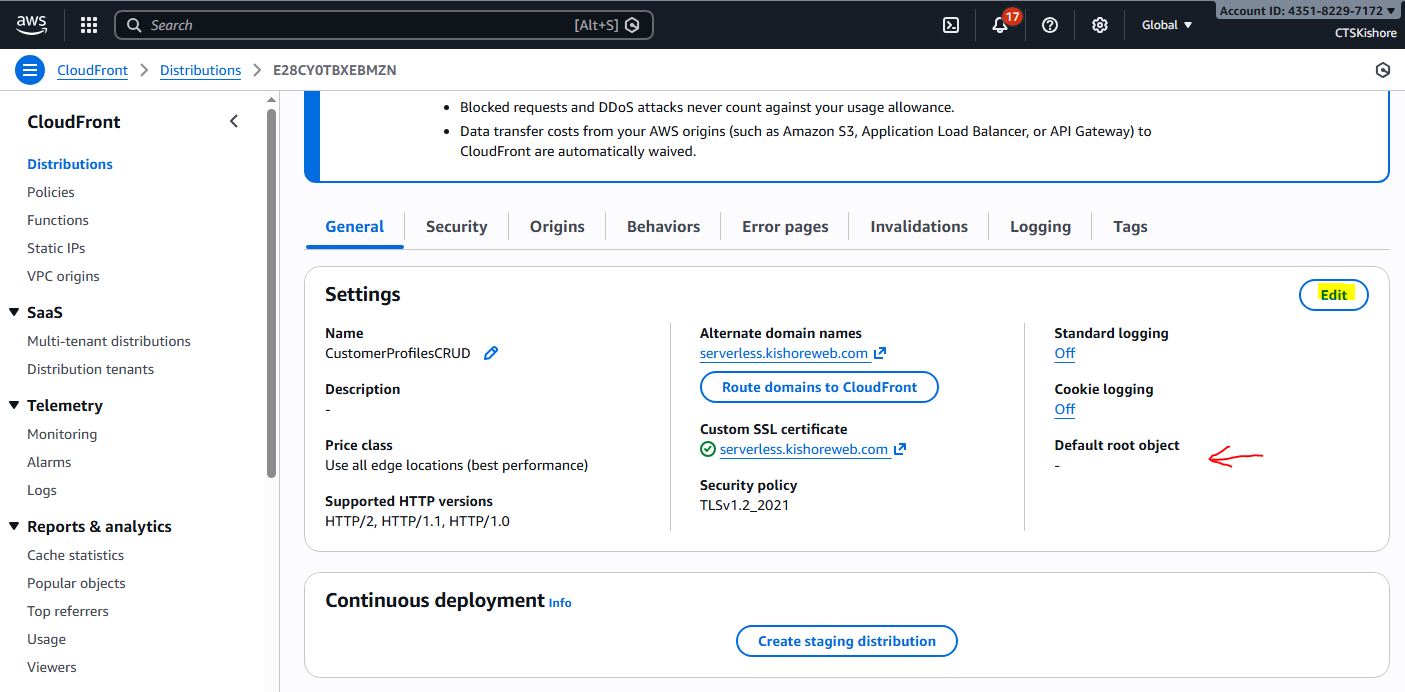Collapse the CloudFront side panel
The width and height of the screenshot is (1405, 692).
point(234,121)
